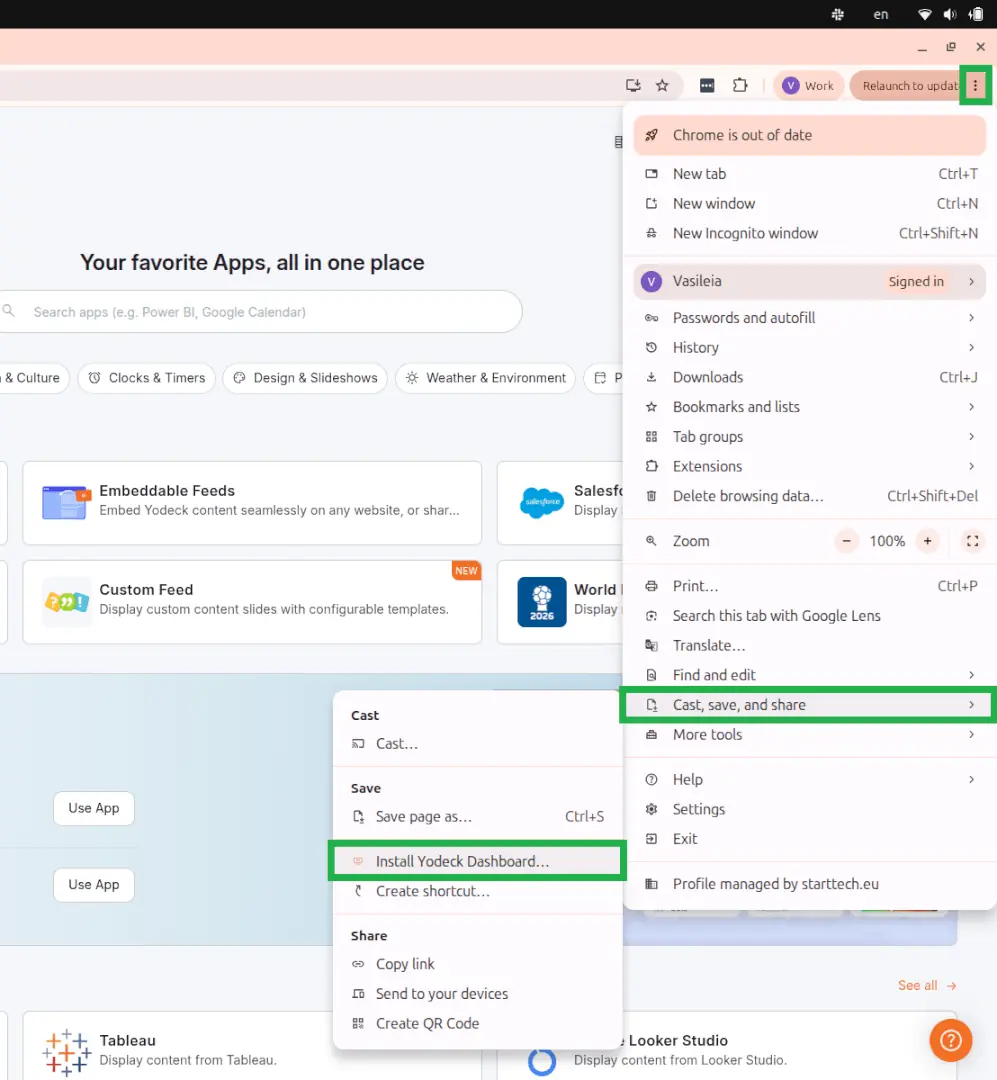Open Settings from the Chrome menu
This screenshot has width=997, height=1080.
[x=809, y=809]
